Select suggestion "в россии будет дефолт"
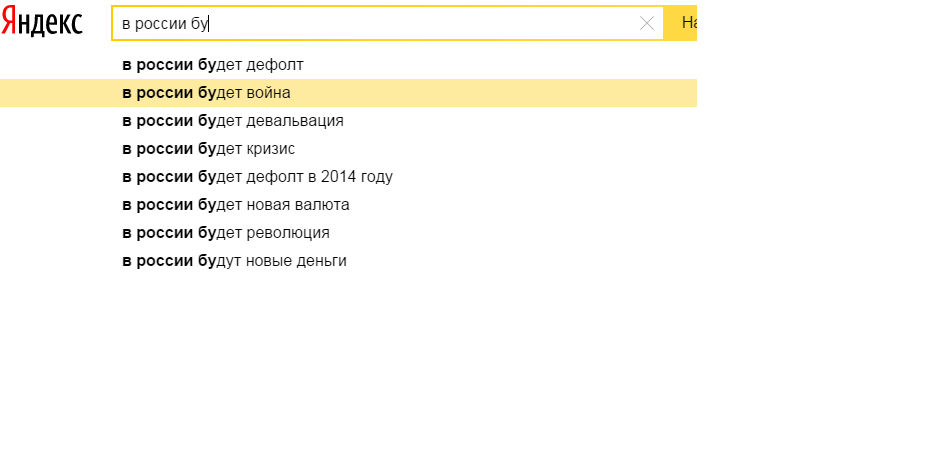Screen dimensions: 940x470 point(213,65)
